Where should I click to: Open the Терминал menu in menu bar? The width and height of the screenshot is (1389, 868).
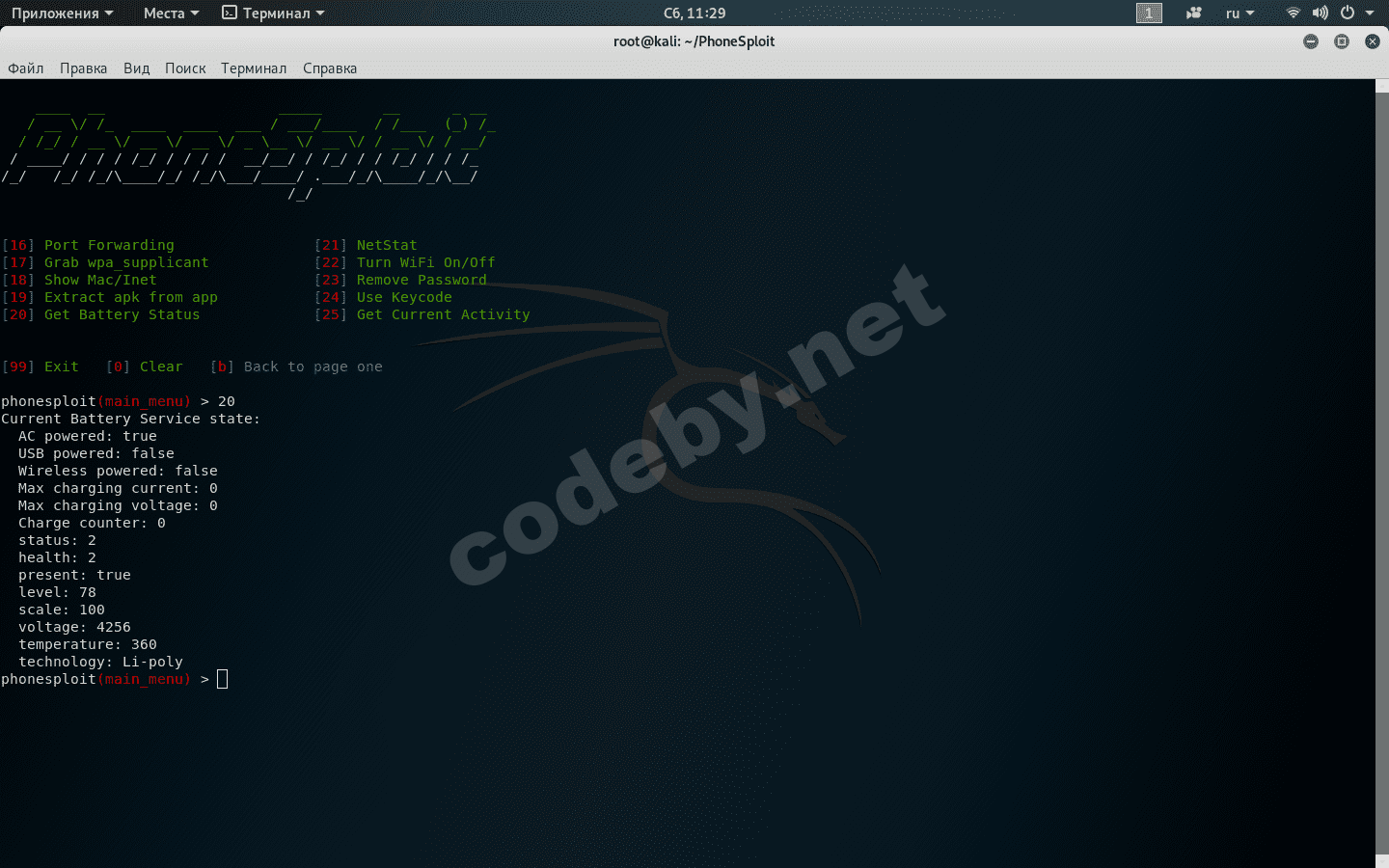coord(254,68)
